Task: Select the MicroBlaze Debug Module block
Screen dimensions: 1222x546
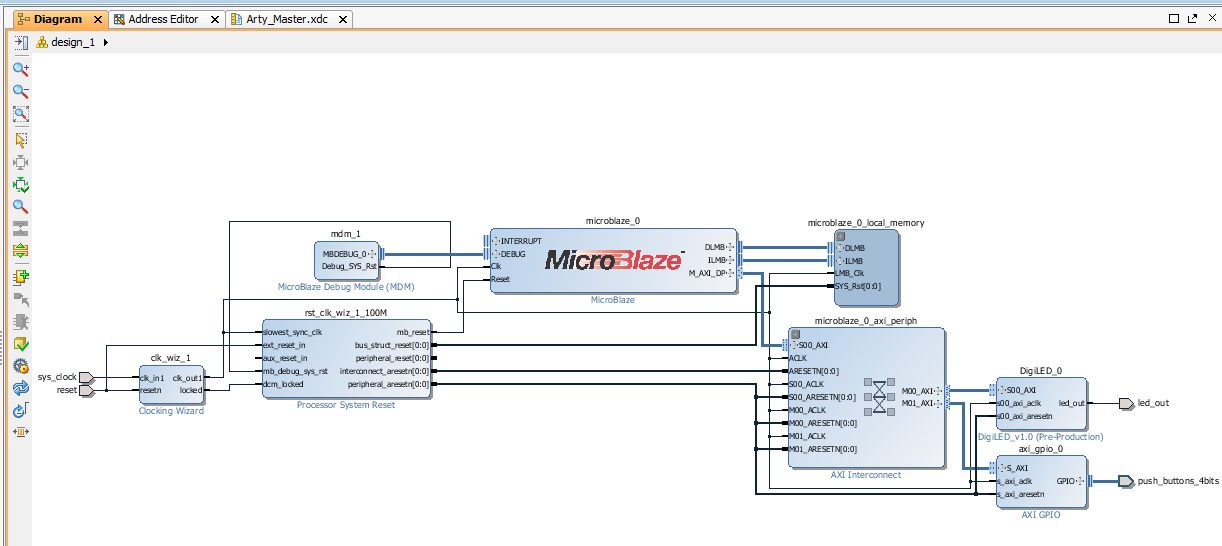Action: point(346,260)
